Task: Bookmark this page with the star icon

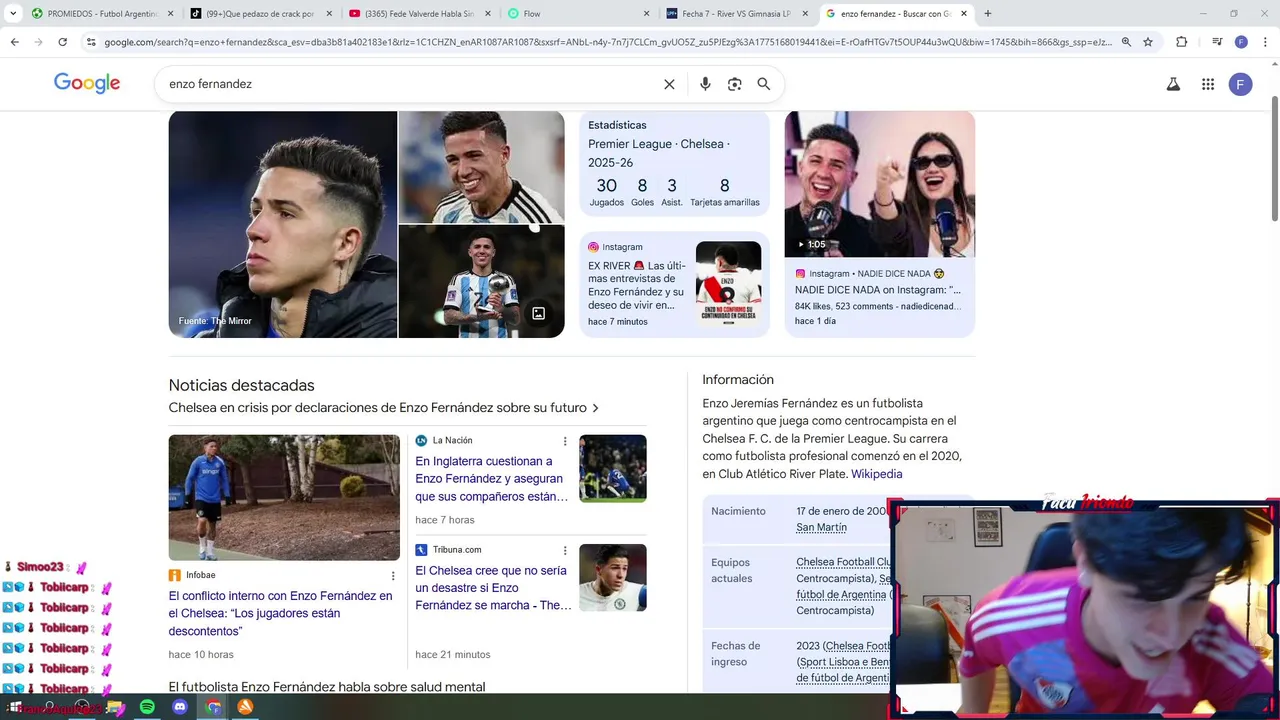Action: point(1148,42)
